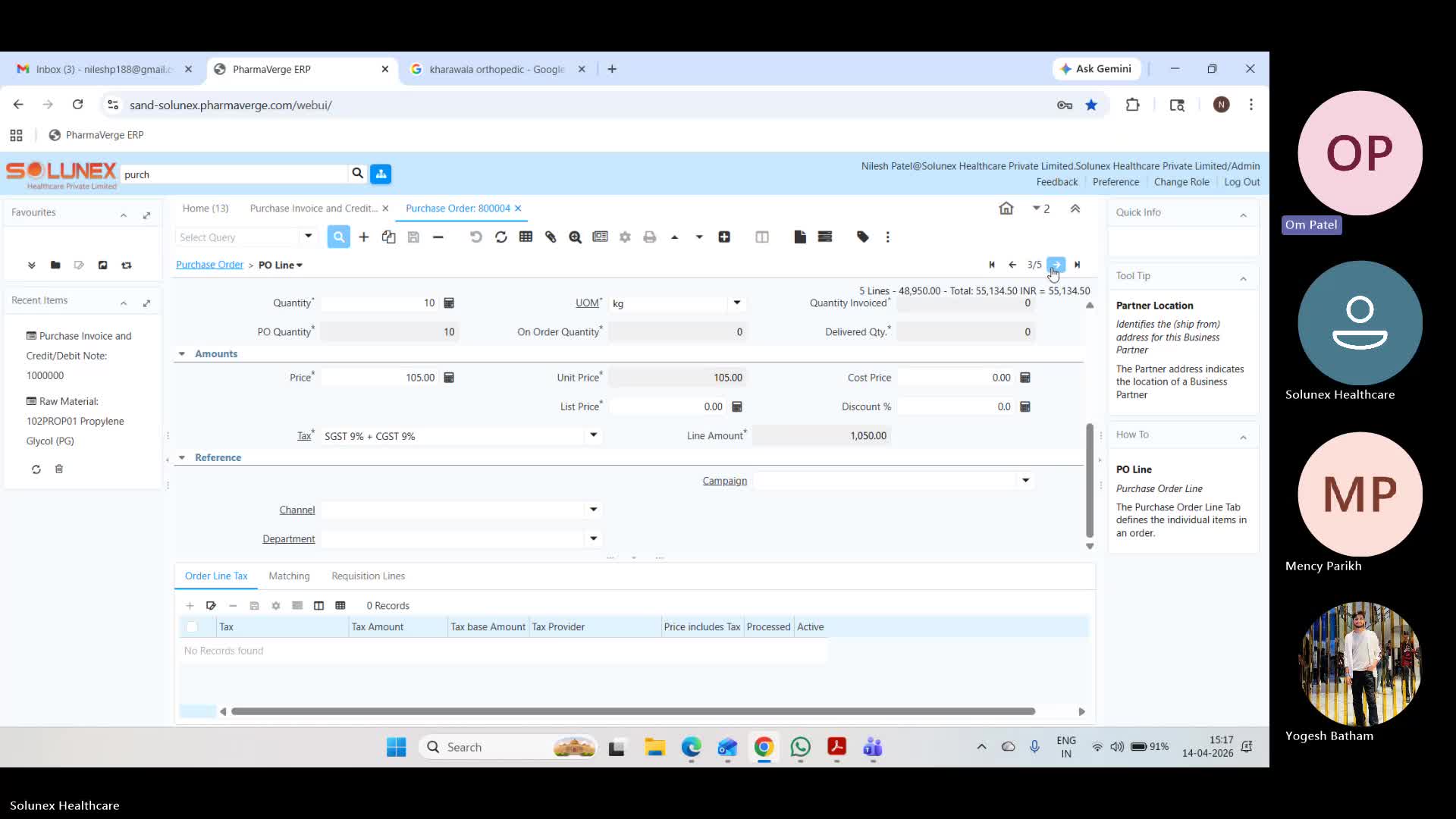Image resolution: width=1456 pixels, height=819 pixels.
Task: Switch to the Purchase Invoice and Credit tab
Action: tap(313, 209)
